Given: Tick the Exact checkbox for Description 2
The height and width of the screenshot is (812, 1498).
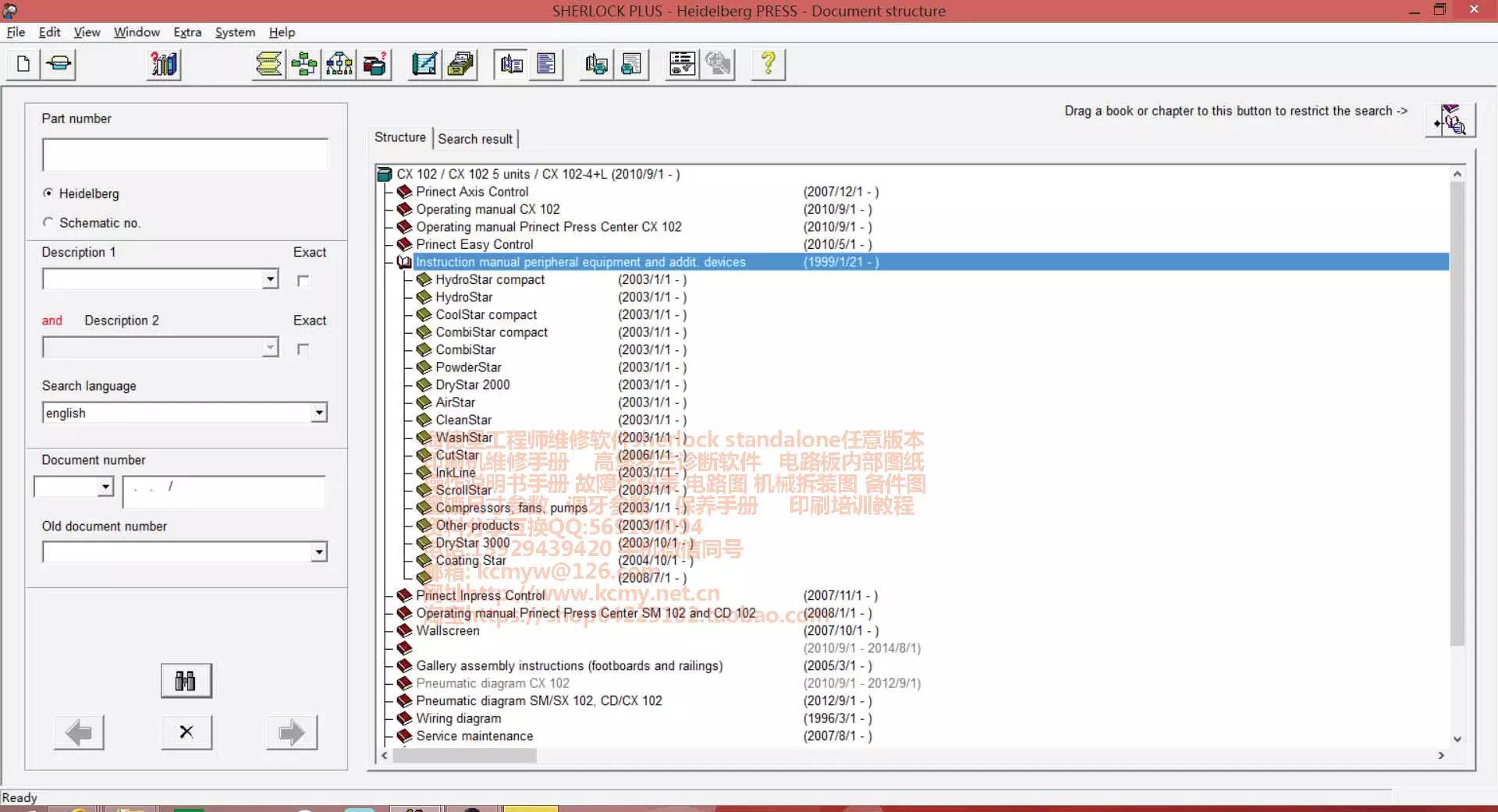Looking at the screenshot, I should (x=303, y=349).
